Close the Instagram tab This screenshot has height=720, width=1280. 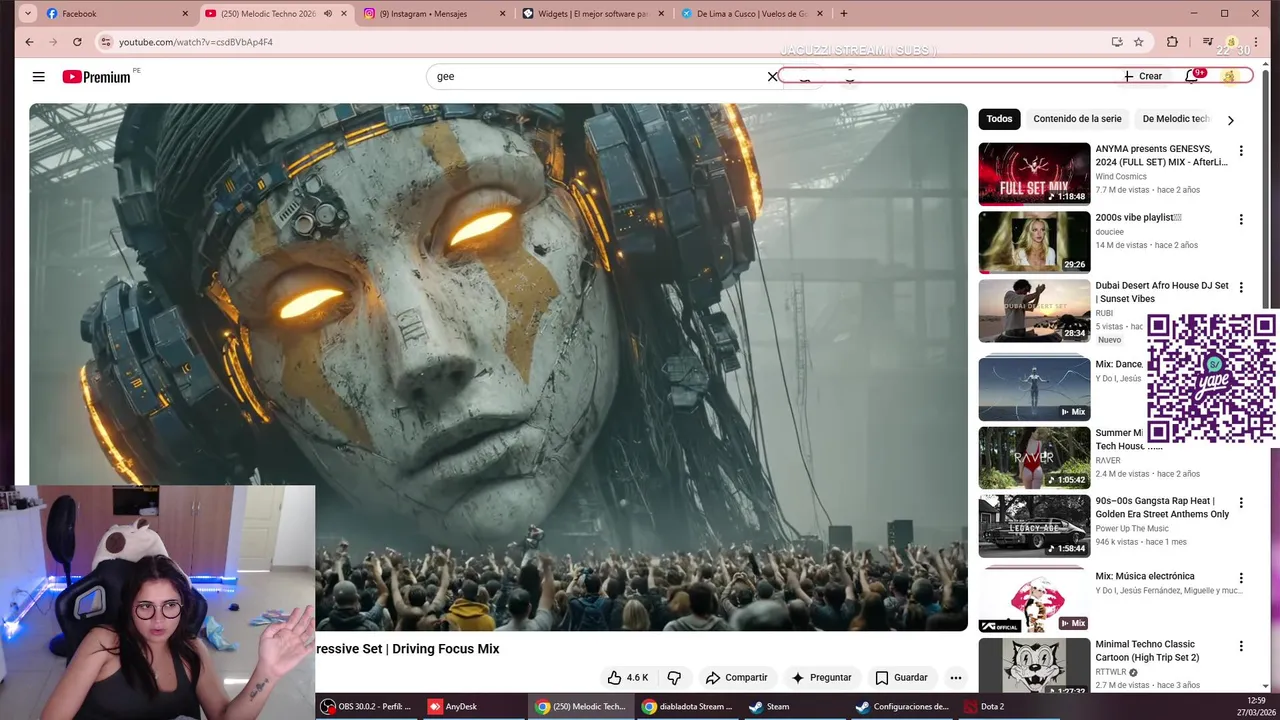[x=502, y=14]
